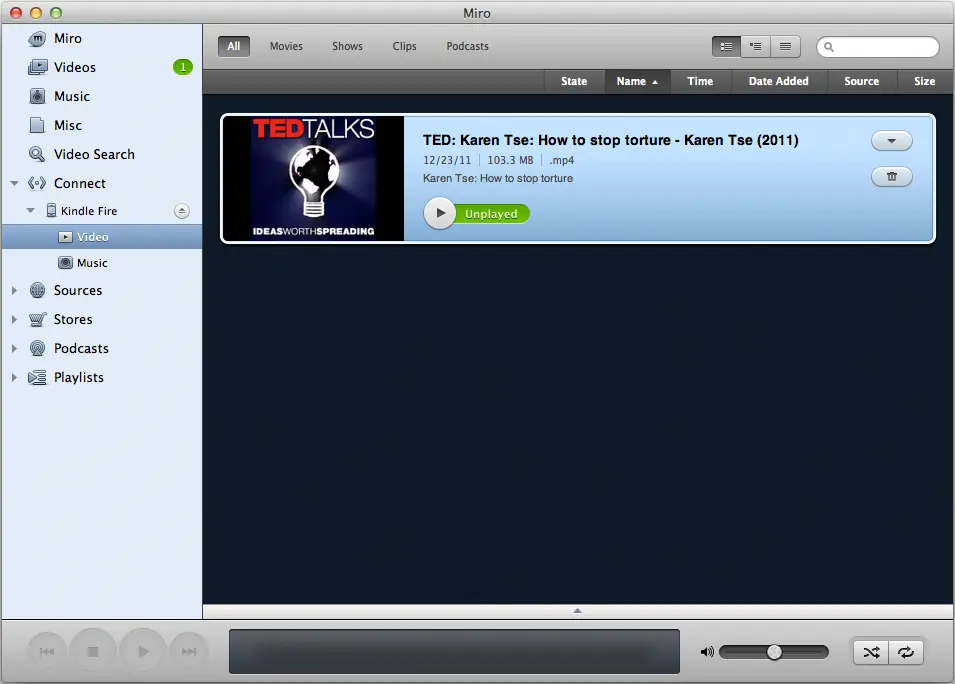
Task: Select the Podcasts filter tab
Action: (x=467, y=46)
